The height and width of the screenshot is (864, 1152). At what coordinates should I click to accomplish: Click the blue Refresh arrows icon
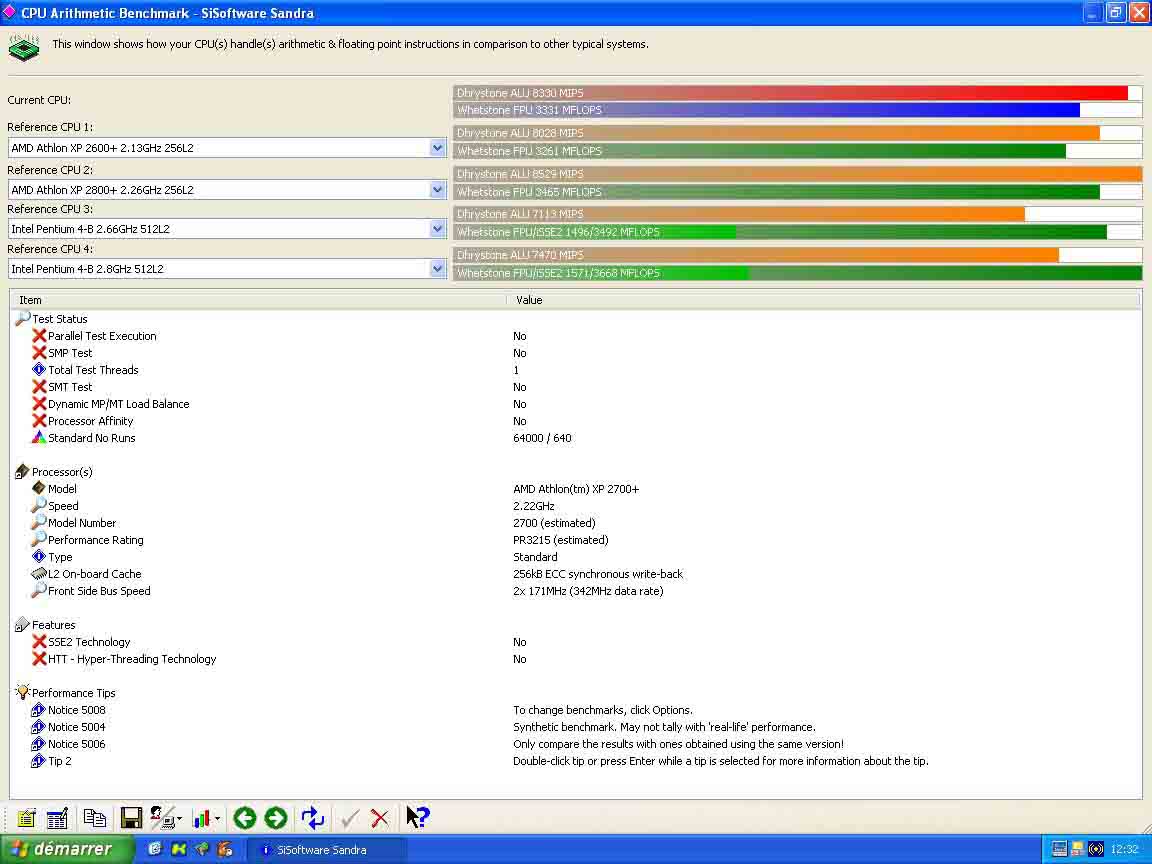coord(313,819)
